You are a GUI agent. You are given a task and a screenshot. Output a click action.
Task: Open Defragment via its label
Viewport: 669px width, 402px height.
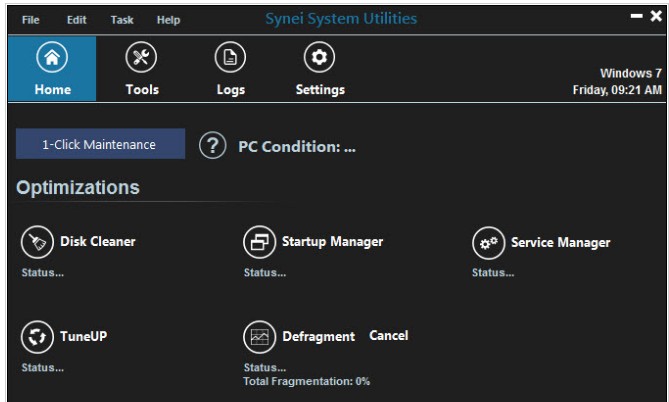click(x=318, y=337)
